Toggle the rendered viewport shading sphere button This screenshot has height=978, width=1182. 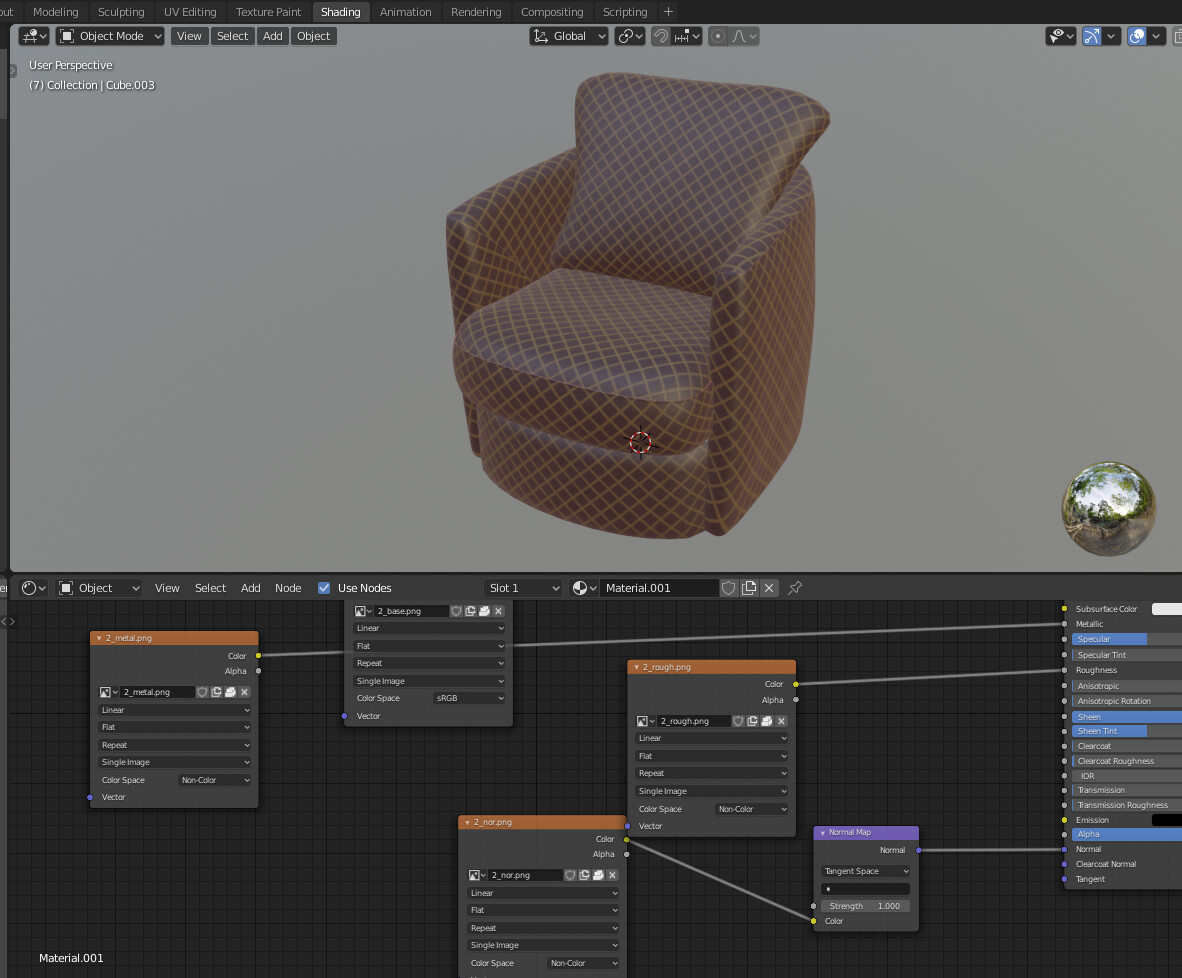pos(1135,36)
